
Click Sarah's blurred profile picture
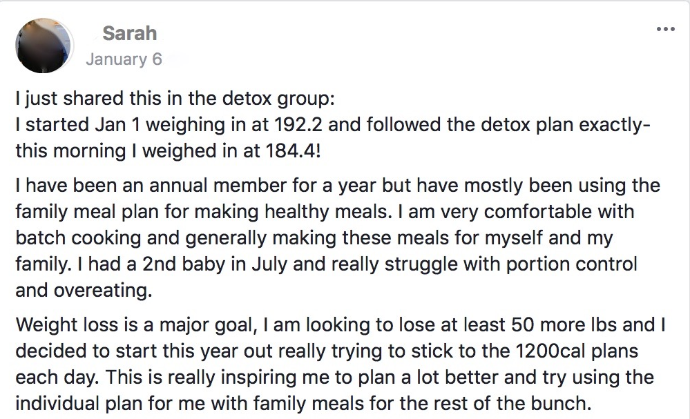(43, 45)
